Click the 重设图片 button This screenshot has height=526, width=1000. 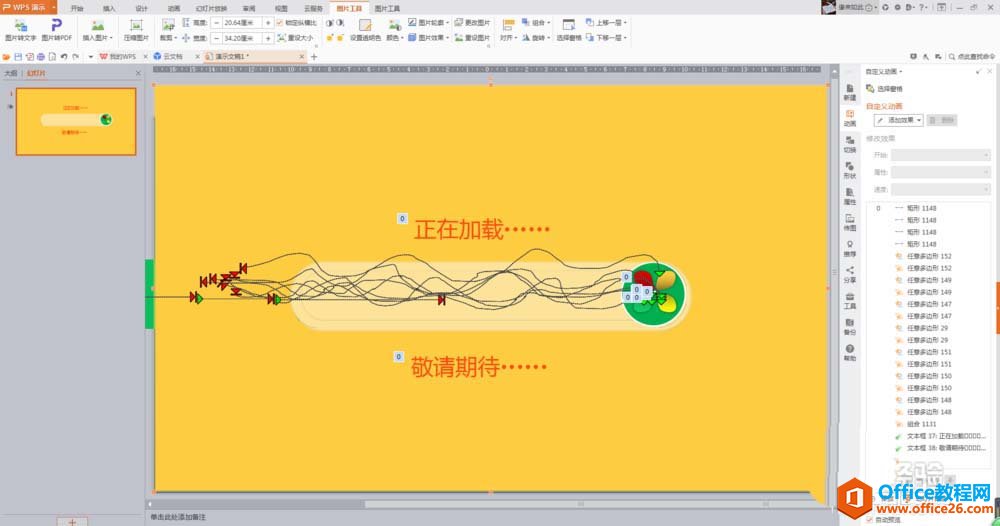tap(472, 37)
